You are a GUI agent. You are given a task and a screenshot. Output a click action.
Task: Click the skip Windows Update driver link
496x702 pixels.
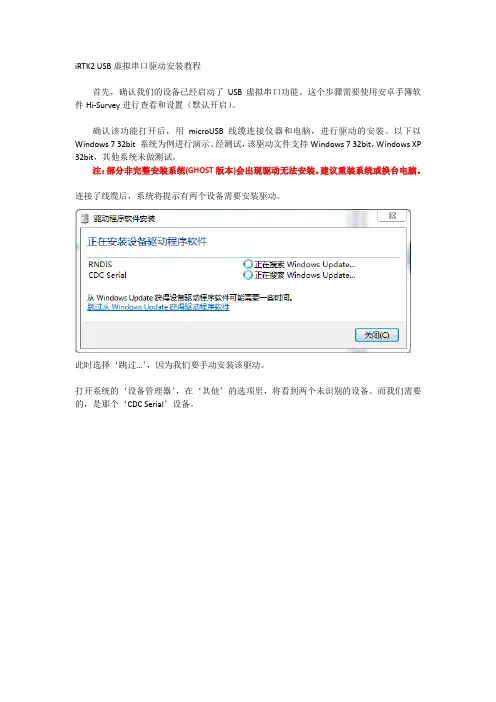pos(158,307)
